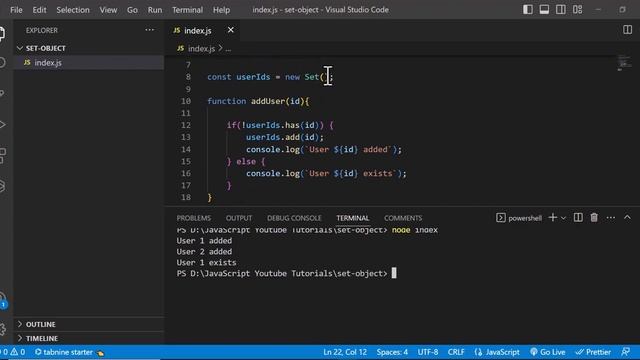Toggle Primary Side Bar layout icon
The height and width of the screenshot is (360, 640).
527,9
